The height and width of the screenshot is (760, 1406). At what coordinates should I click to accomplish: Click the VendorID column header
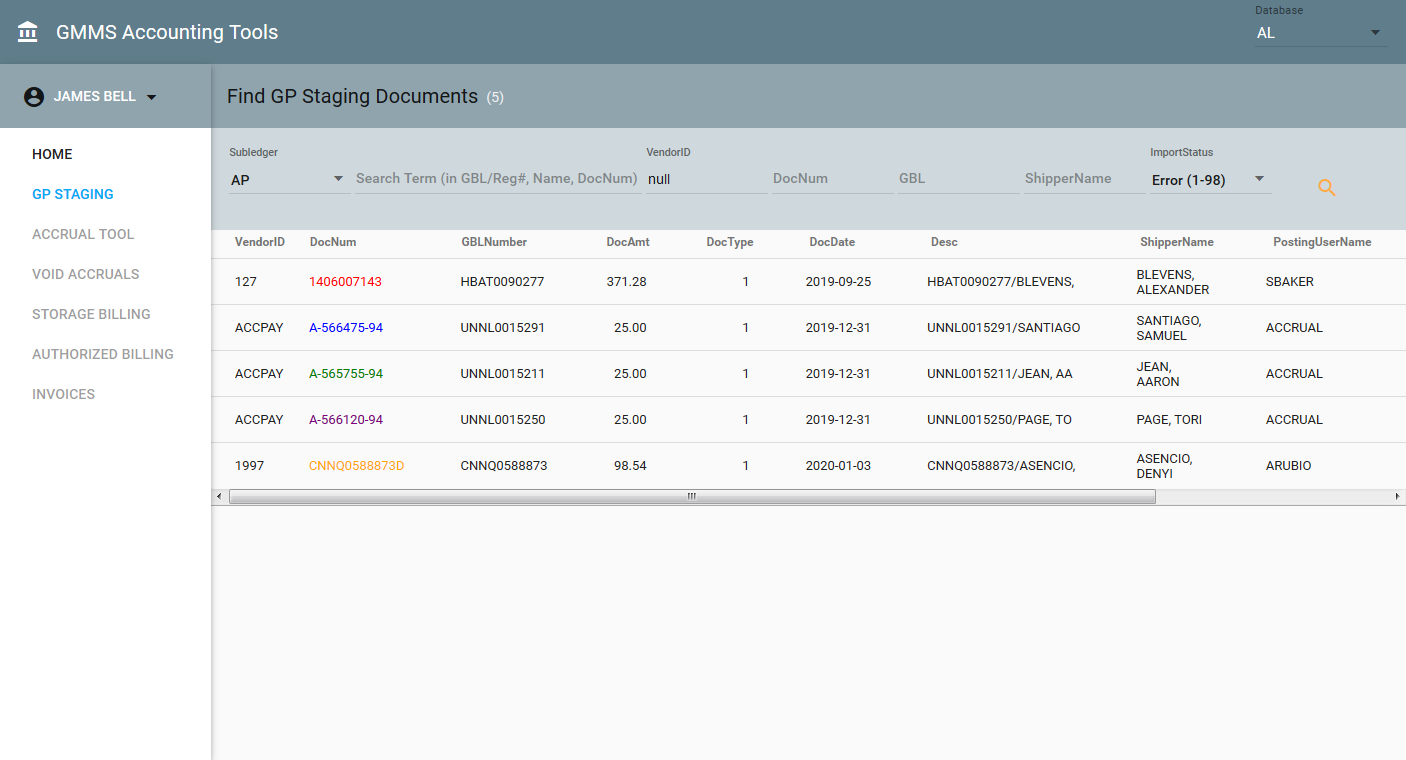260,242
